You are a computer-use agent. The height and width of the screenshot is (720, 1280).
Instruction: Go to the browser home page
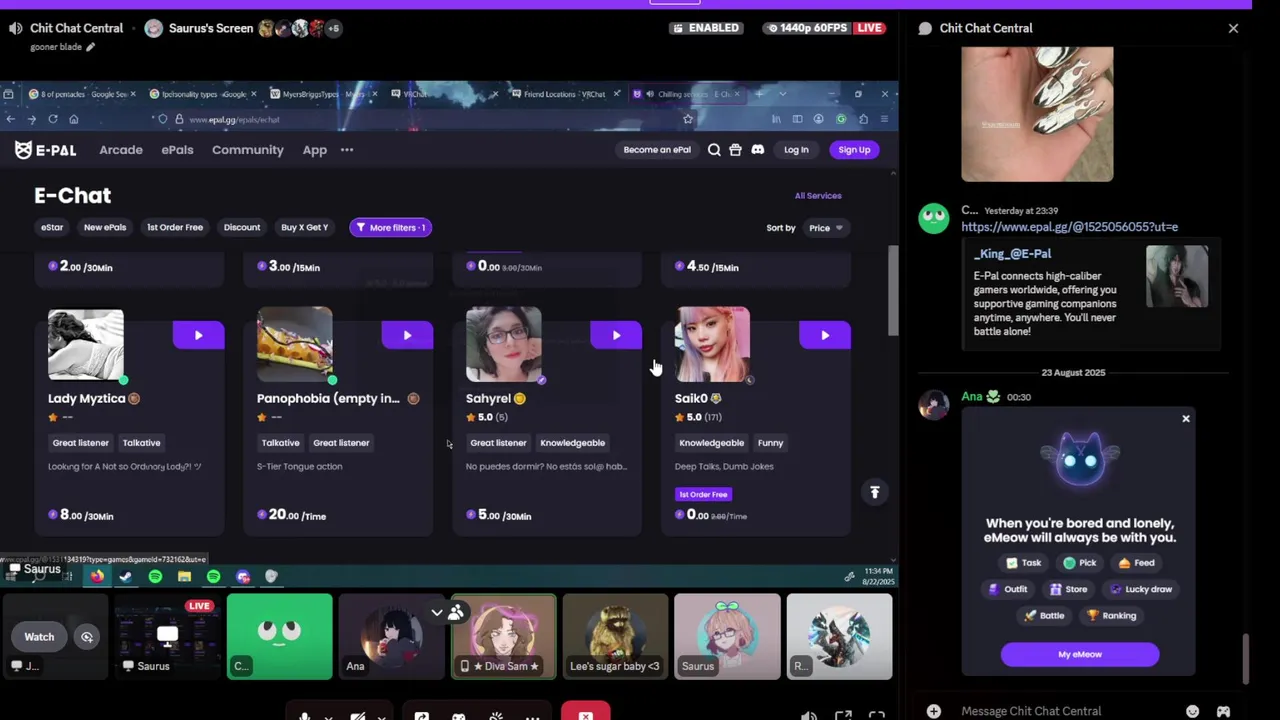74,119
